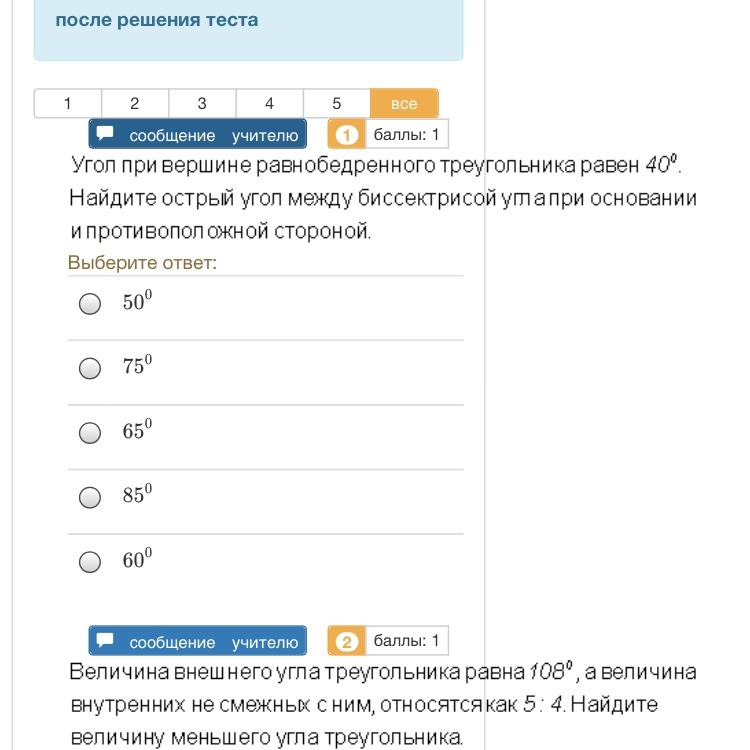Image resolution: width=750 pixels, height=750 pixels.
Task: Click 'баллы: 1' label of question 2
Action: [407, 641]
